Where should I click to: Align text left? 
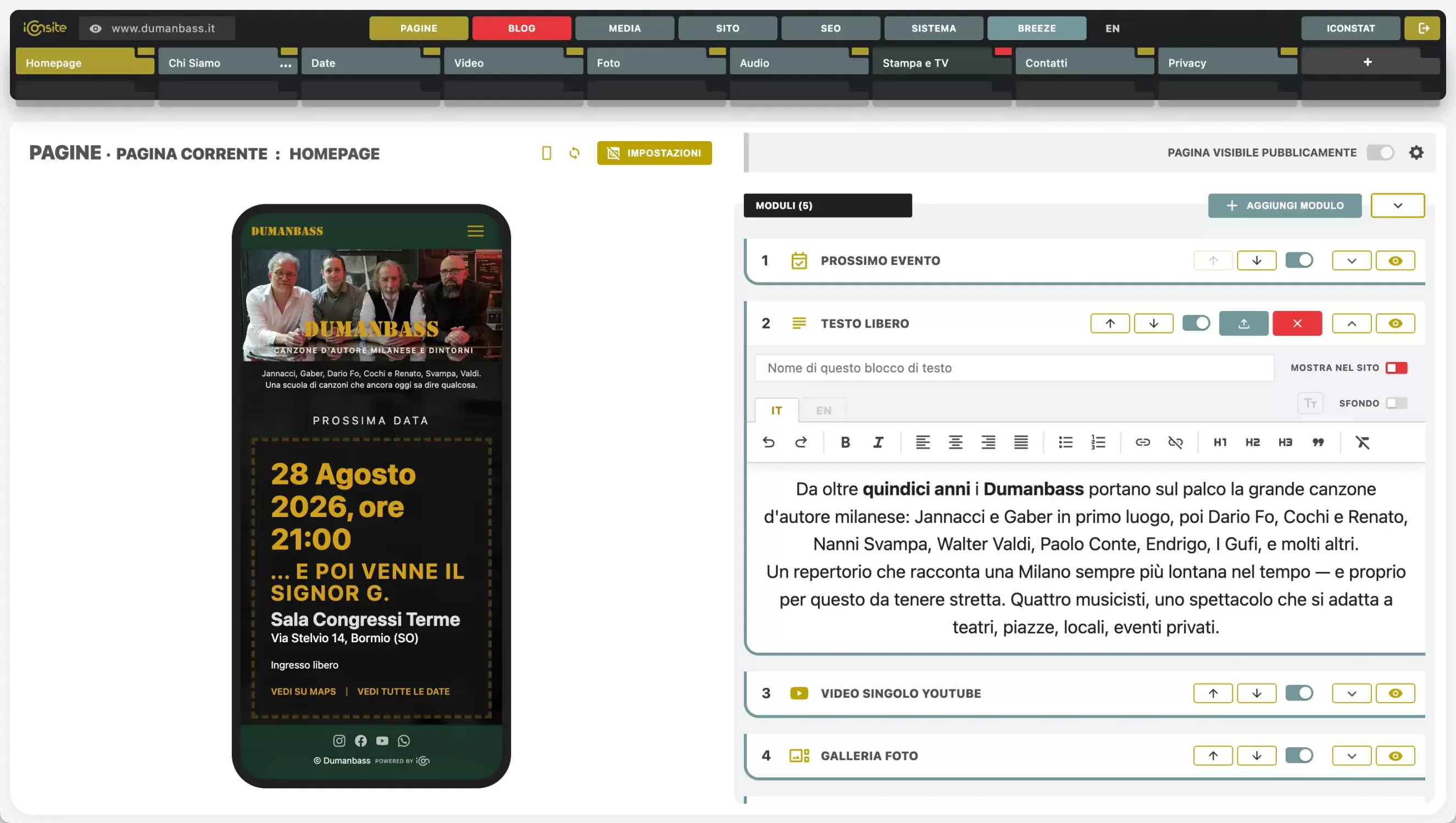pos(922,442)
